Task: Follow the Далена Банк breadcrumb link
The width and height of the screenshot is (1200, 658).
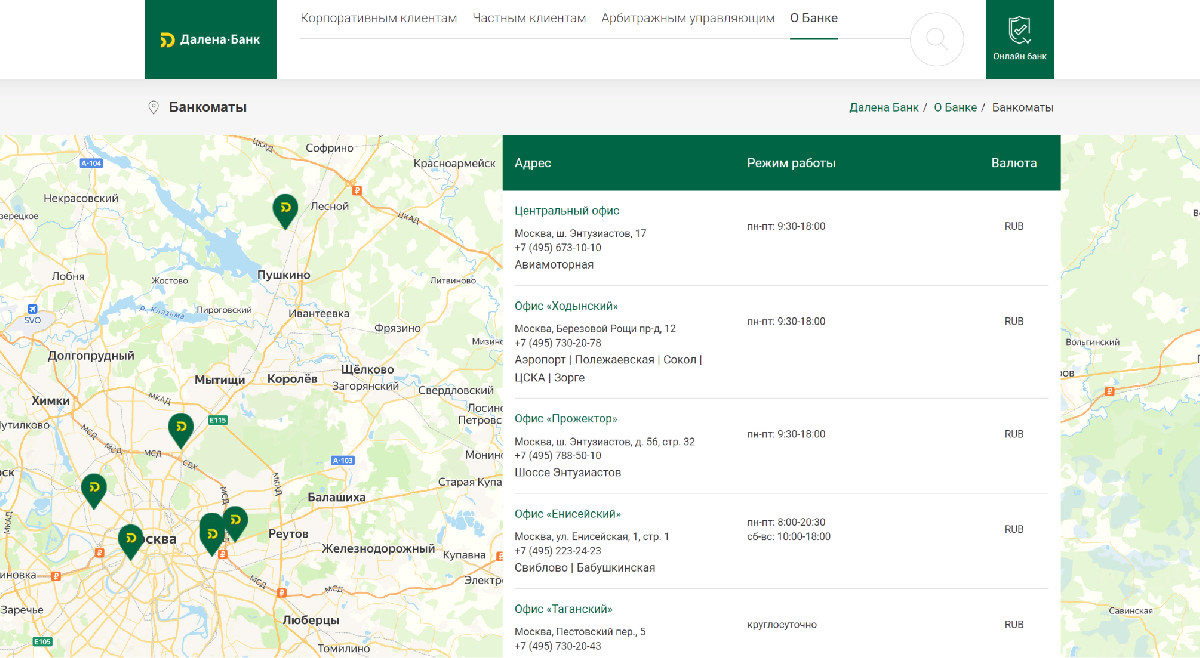Action: pos(884,108)
